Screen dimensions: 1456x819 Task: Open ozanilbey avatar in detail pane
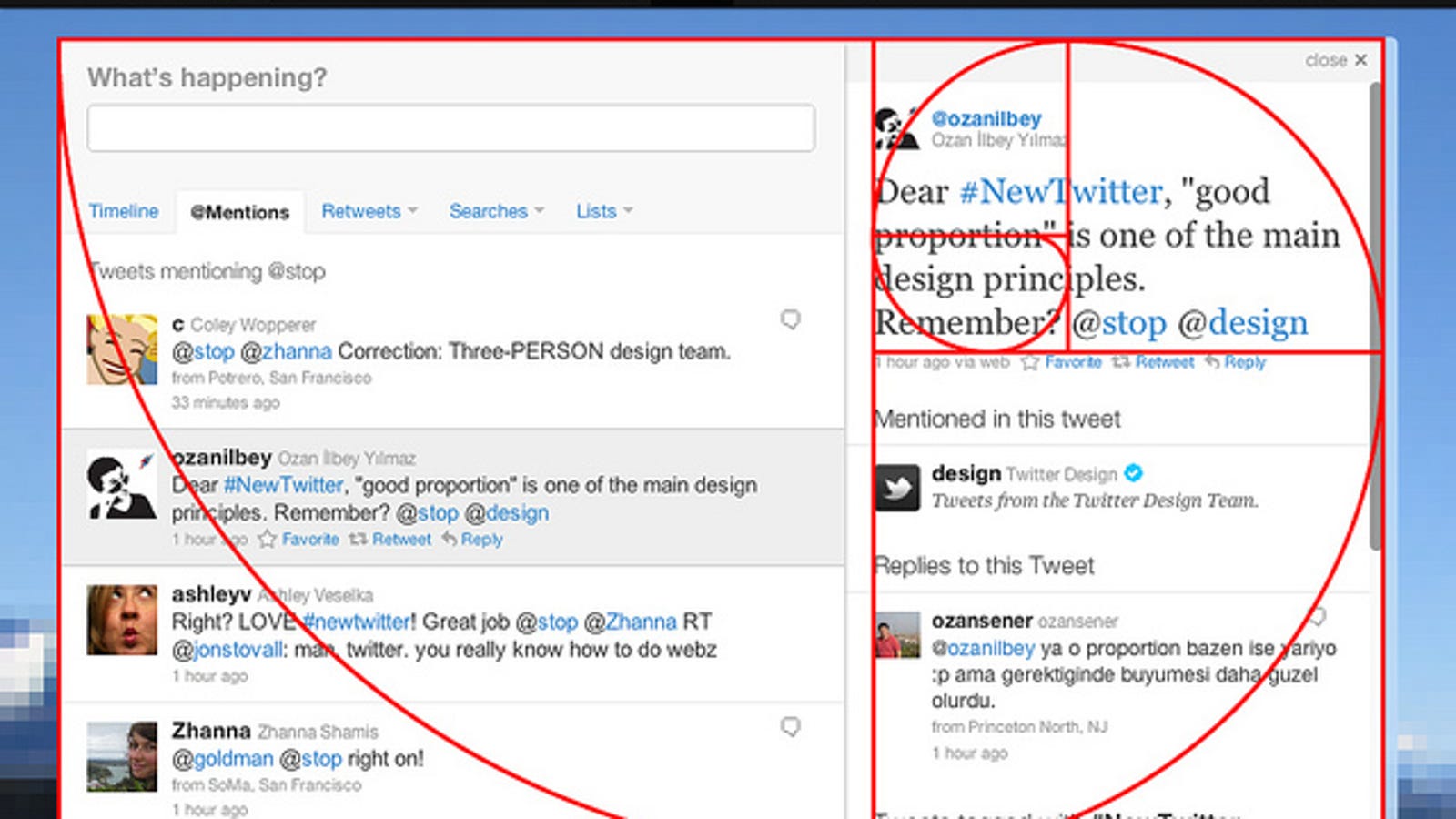[896, 128]
